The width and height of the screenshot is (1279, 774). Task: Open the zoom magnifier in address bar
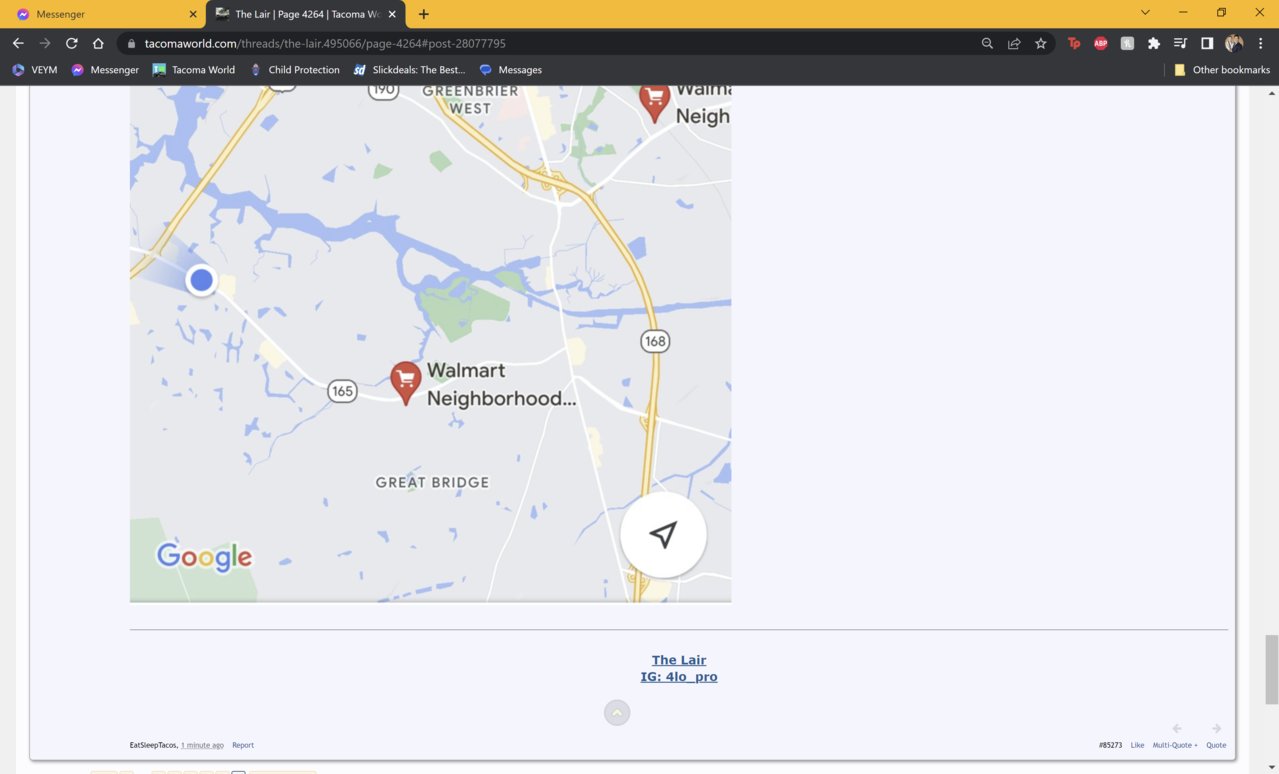coord(987,43)
